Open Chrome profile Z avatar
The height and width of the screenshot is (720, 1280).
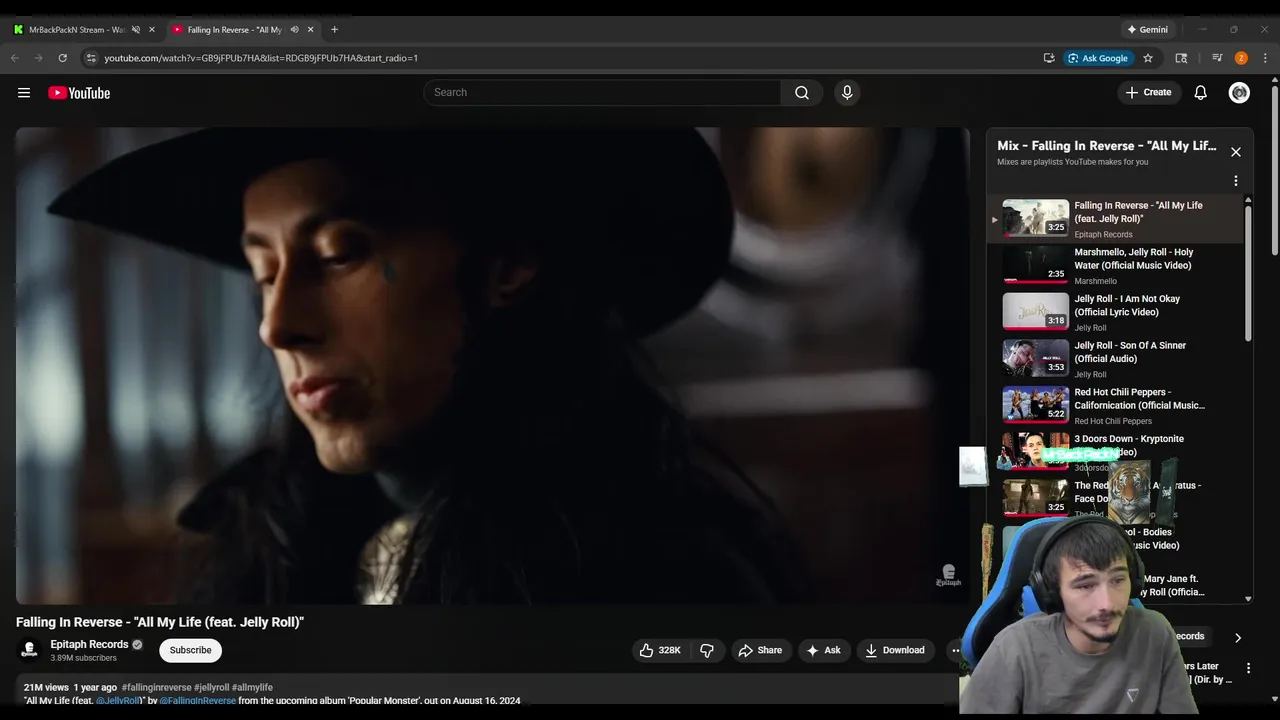(x=1241, y=58)
